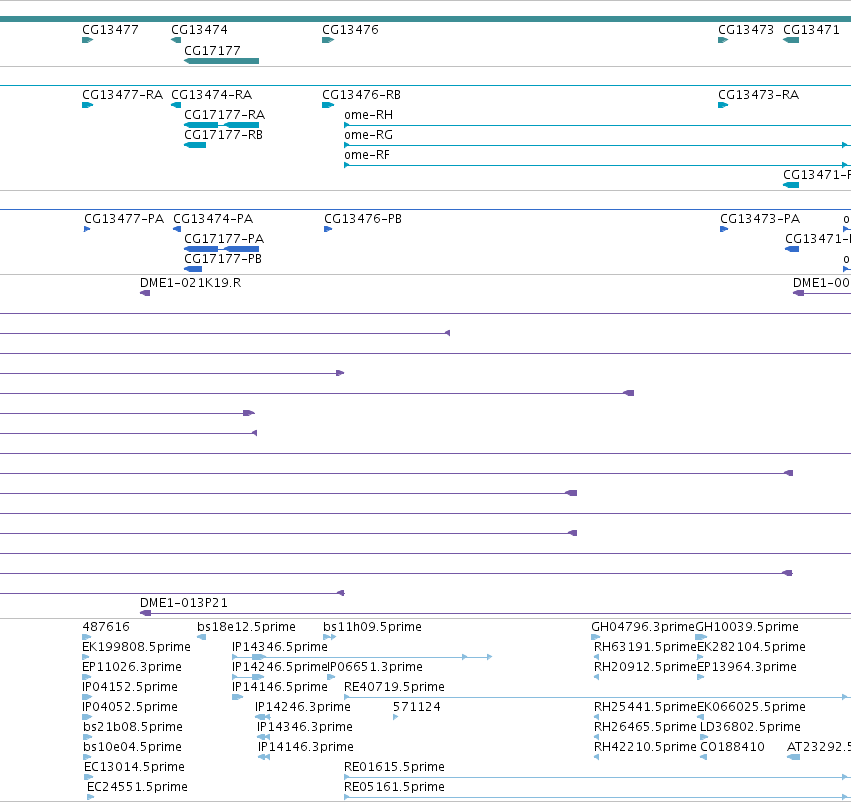Click the 571124 EST label
Screen dimensions: 851x802
tap(416, 707)
